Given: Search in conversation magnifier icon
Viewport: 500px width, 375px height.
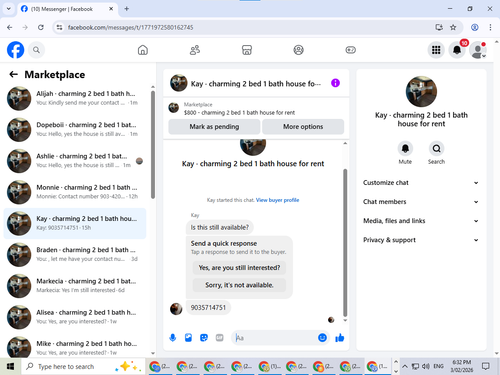Looking at the screenshot, I should pos(436,148).
